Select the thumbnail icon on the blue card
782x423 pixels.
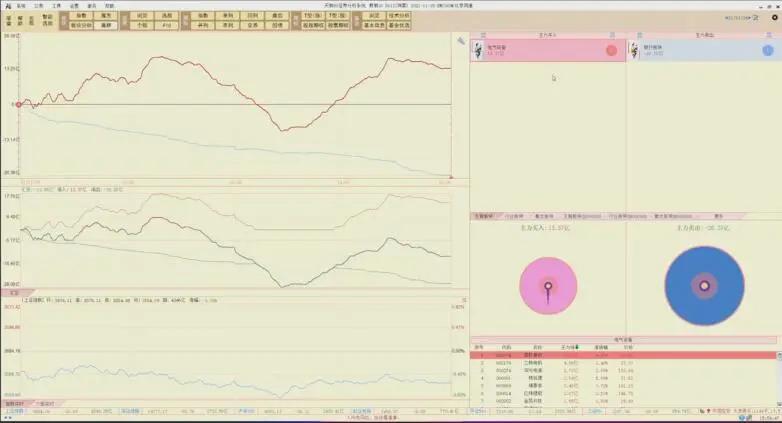point(634,49)
